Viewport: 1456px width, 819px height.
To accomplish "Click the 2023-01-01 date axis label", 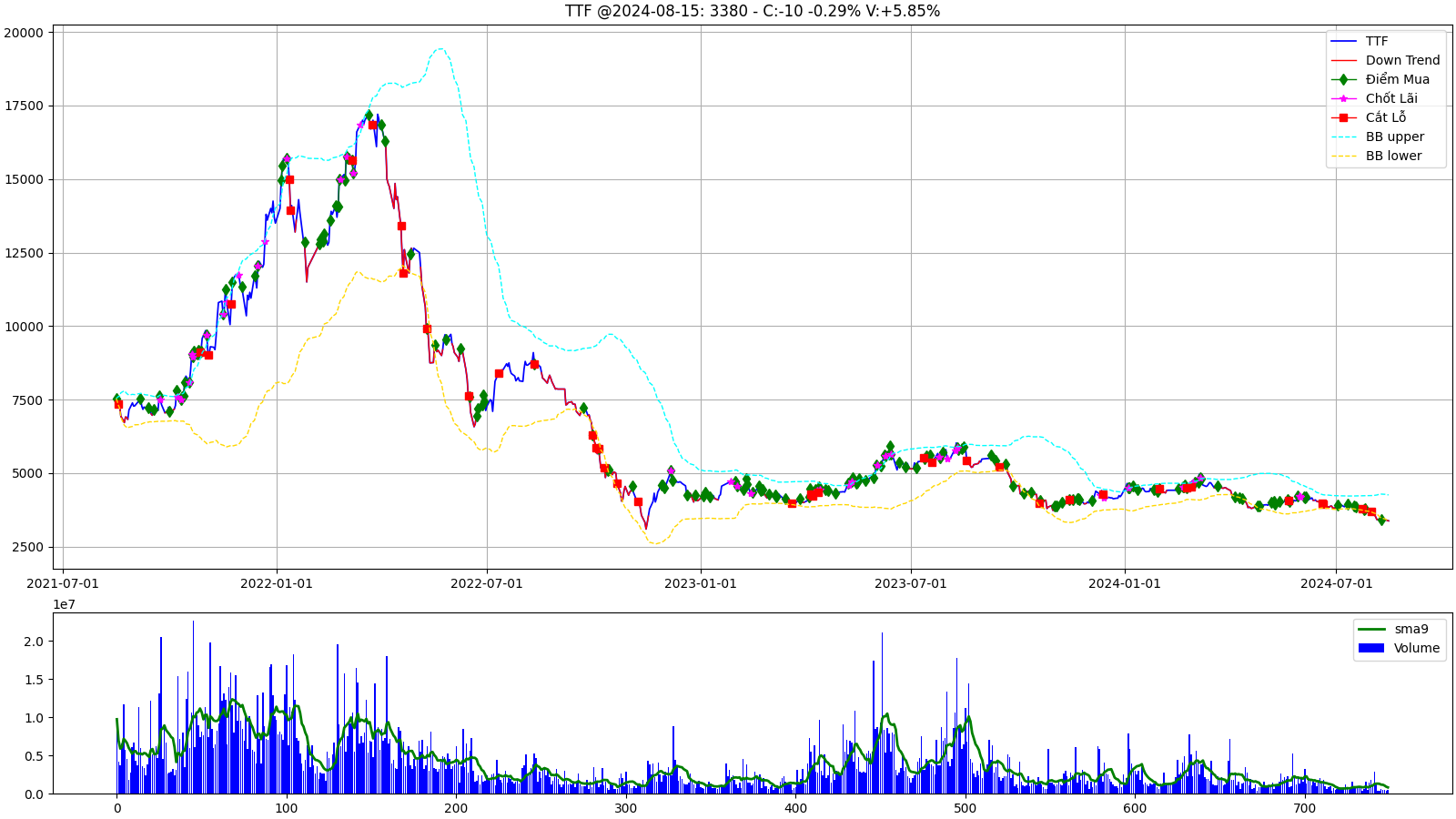I will click(x=701, y=583).
